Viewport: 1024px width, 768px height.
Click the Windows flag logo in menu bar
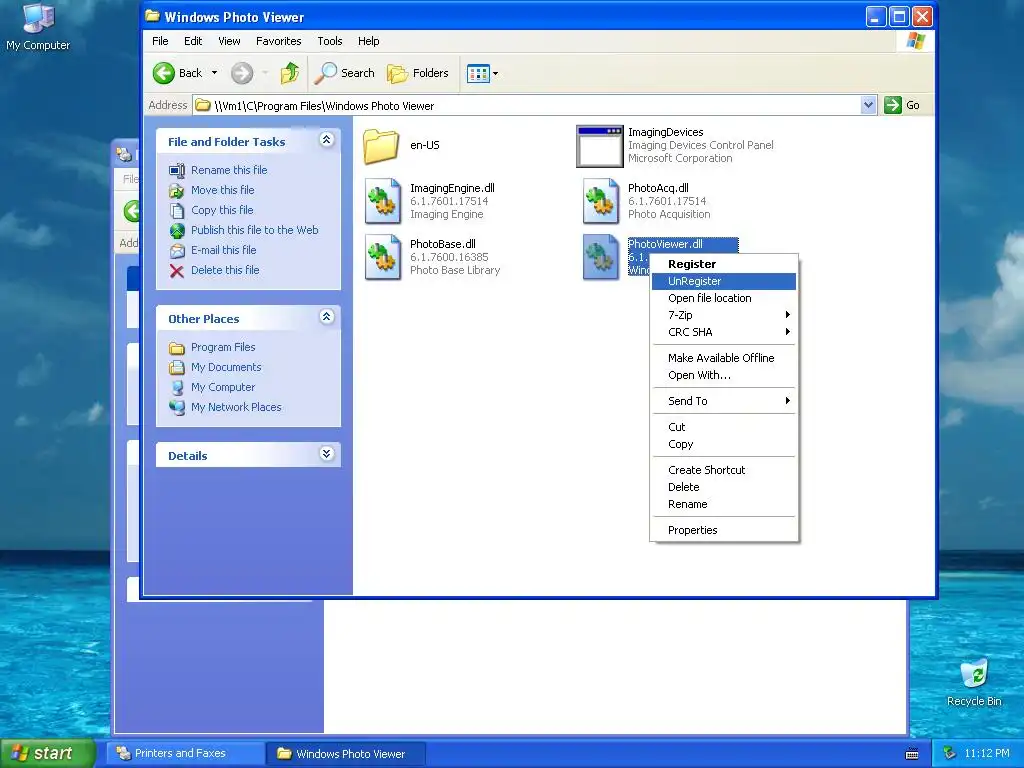(x=916, y=41)
